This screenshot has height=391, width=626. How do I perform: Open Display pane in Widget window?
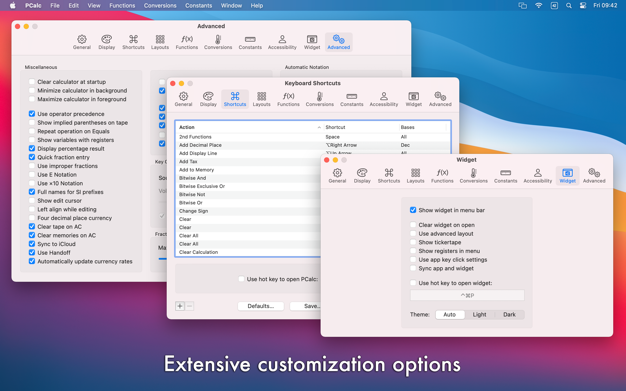[362, 176]
